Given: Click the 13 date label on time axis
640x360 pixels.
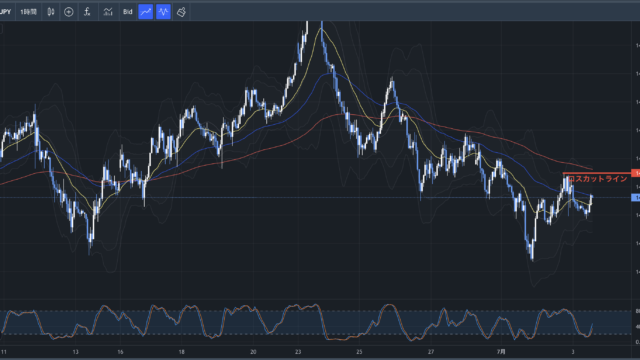Looking at the screenshot, I should pos(76,352).
